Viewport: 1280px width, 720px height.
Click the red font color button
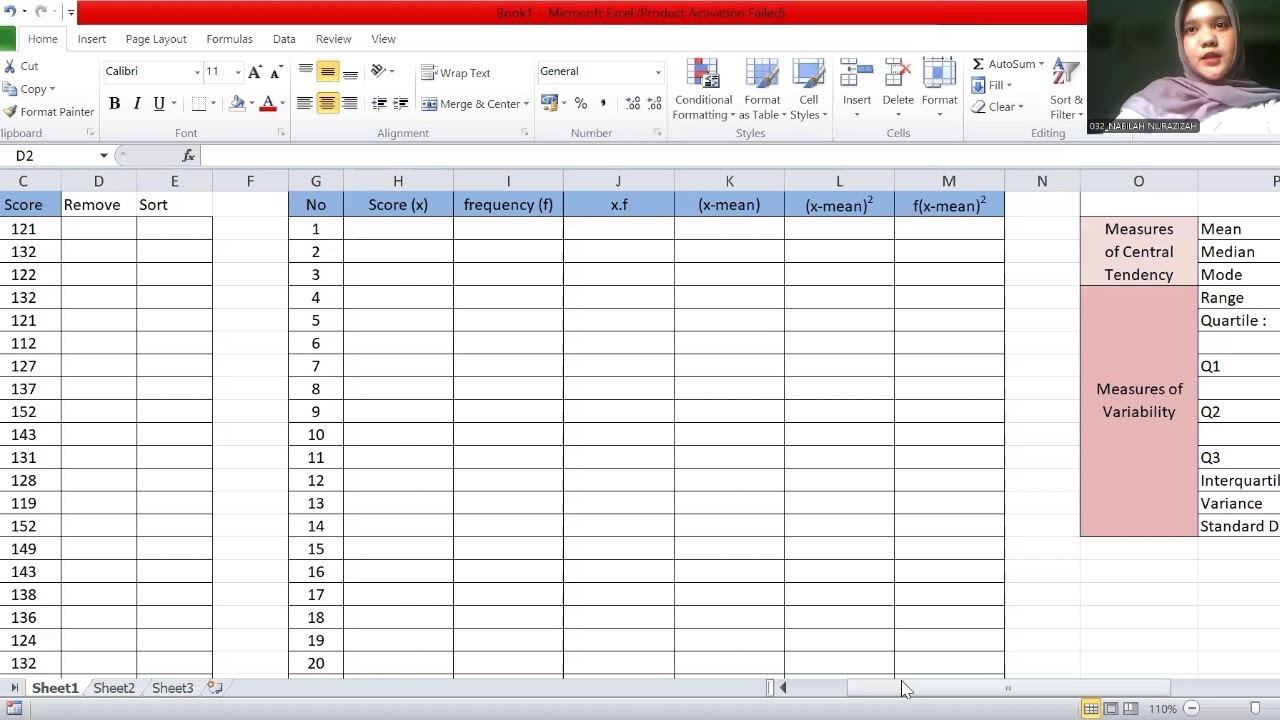click(x=267, y=103)
